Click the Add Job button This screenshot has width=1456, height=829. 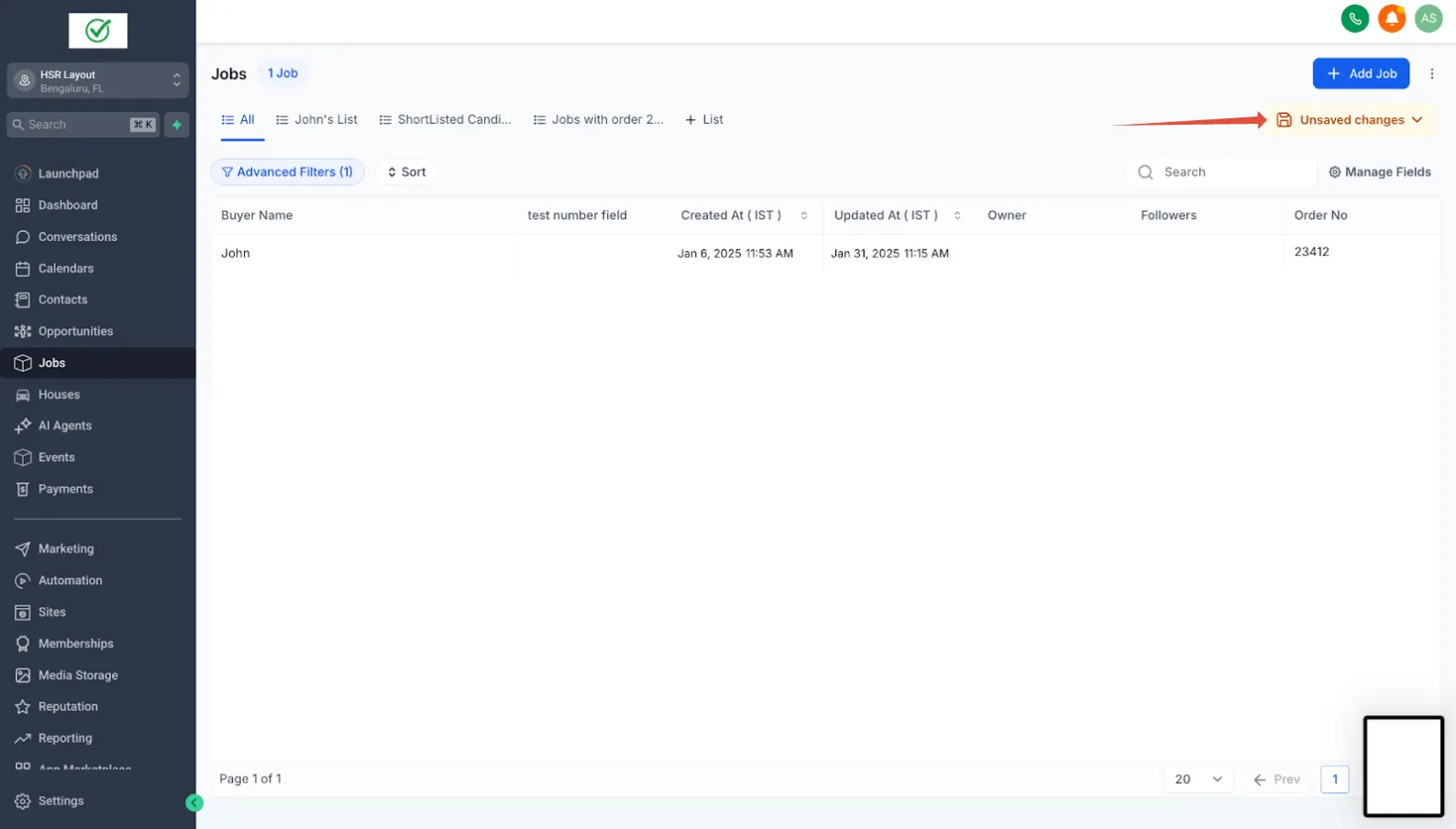point(1361,73)
